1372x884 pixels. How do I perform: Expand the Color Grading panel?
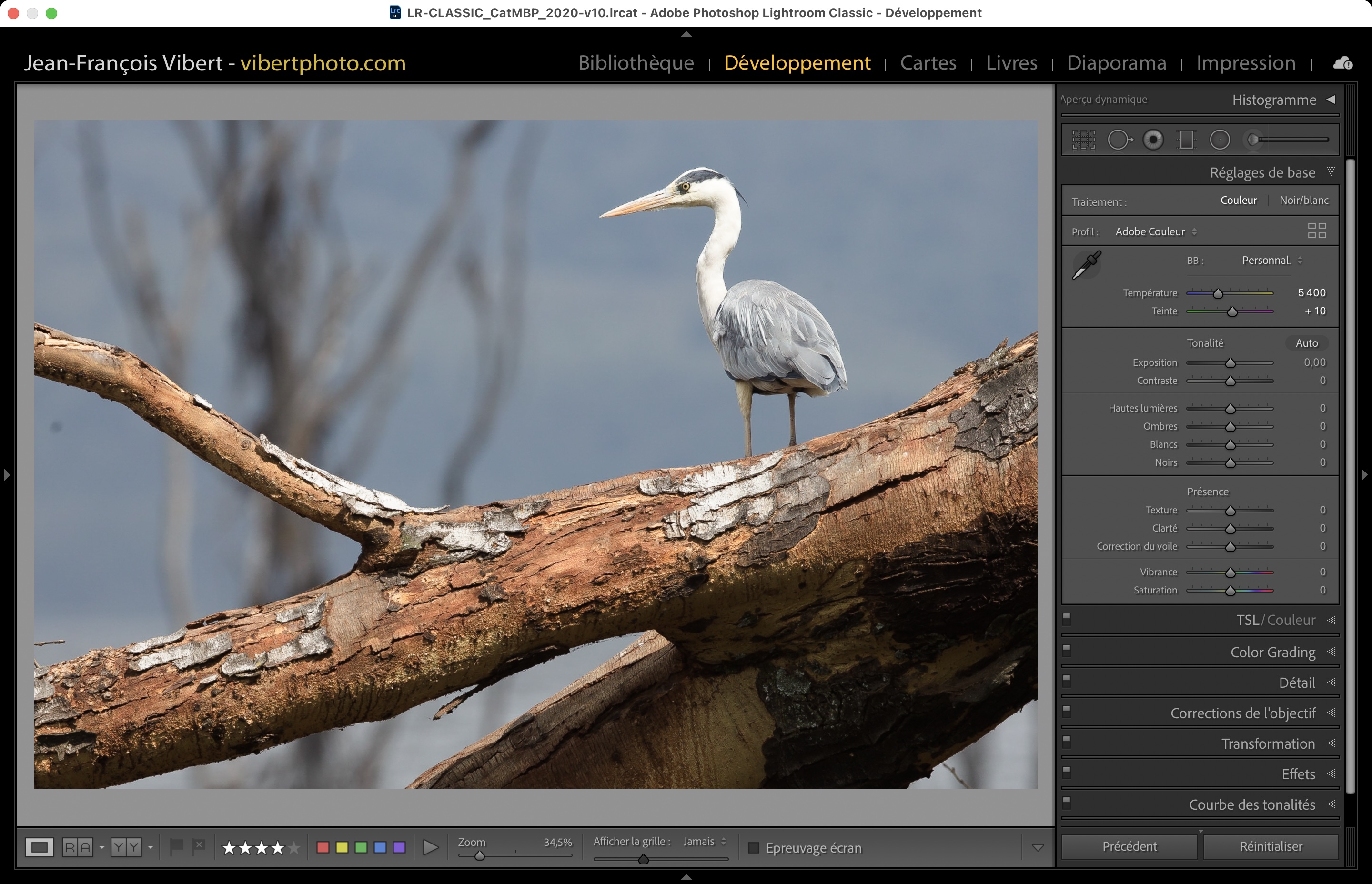tap(1273, 652)
